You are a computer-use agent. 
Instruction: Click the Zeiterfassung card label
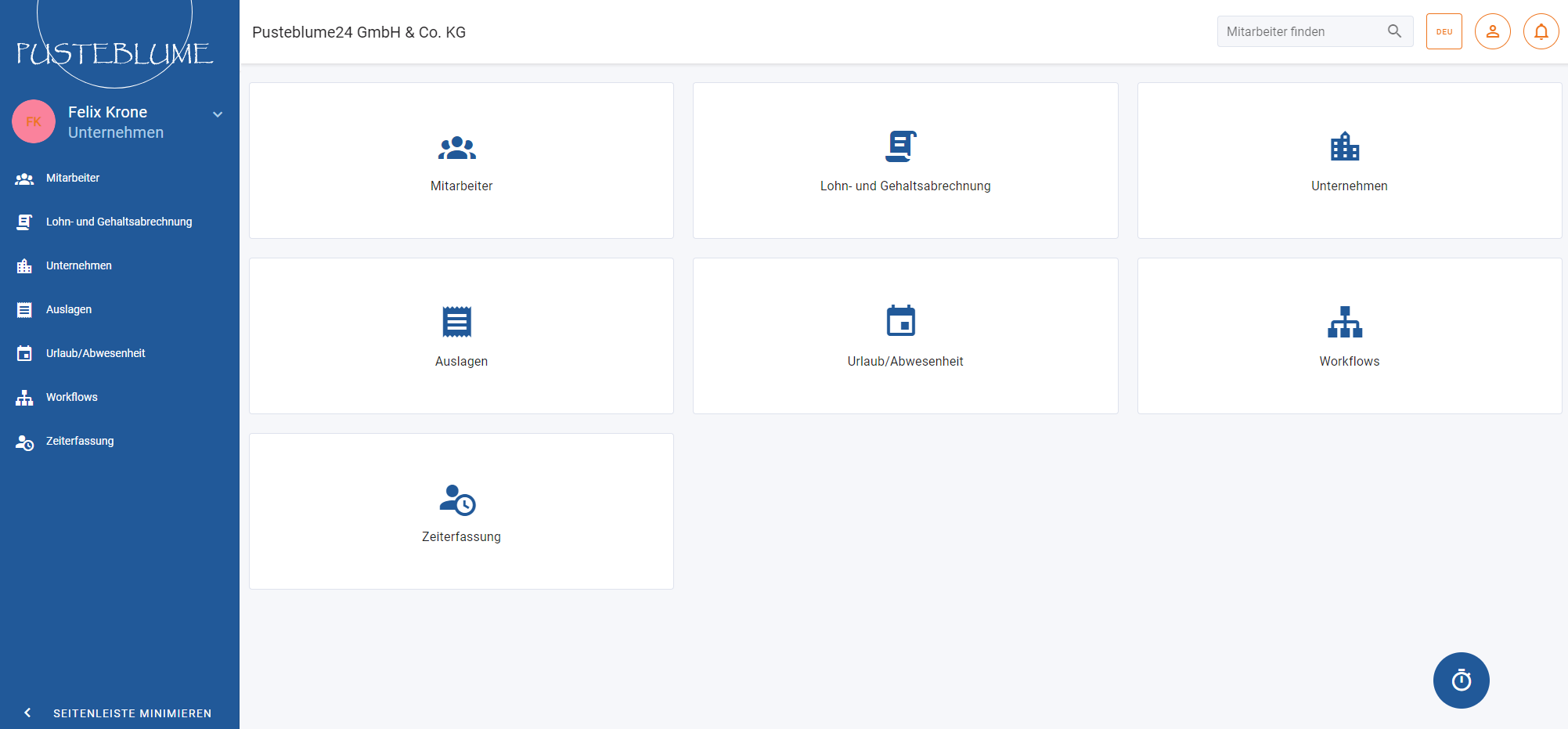(x=462, y=537)
